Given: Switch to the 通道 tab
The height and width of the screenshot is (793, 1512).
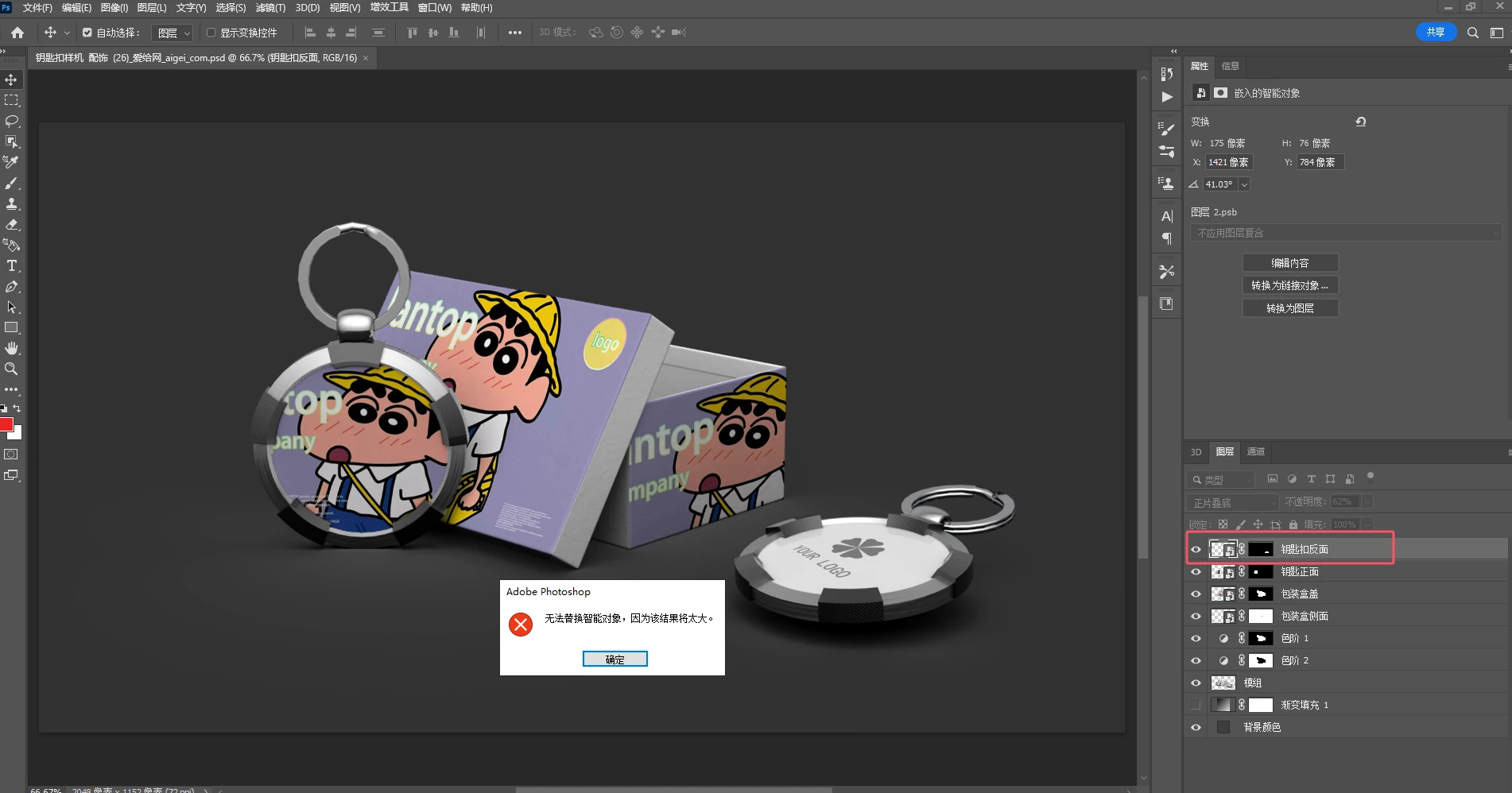Looking at the screenshot, I should (1256, 451).
